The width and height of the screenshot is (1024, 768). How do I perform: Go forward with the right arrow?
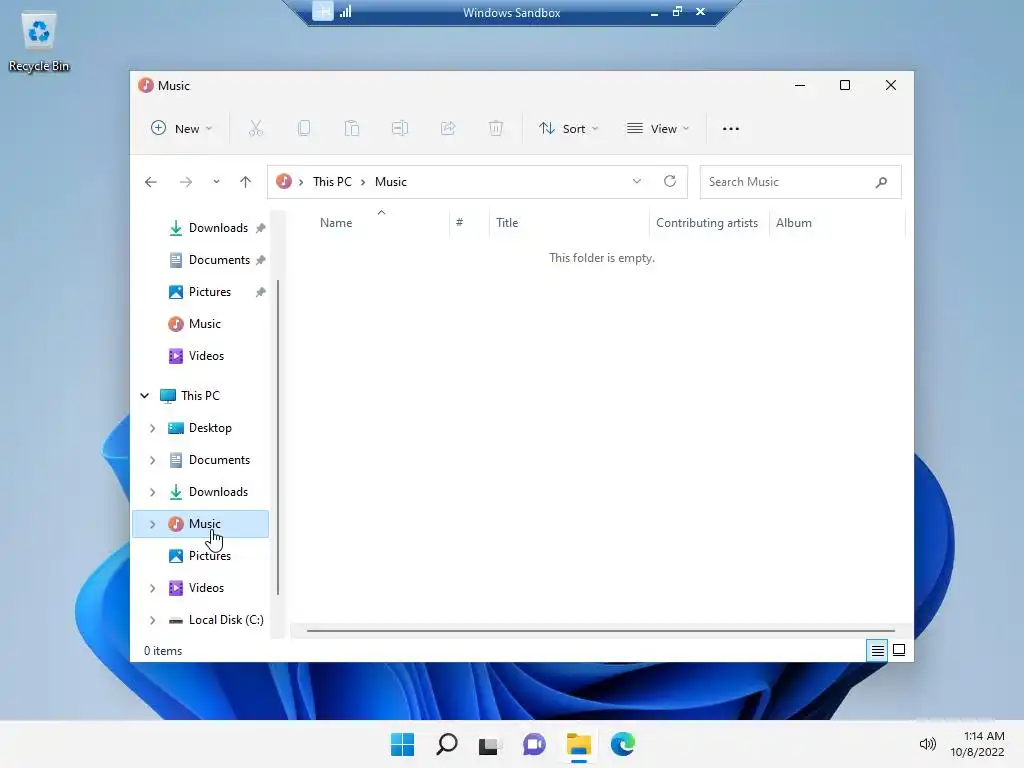(186, 182)
